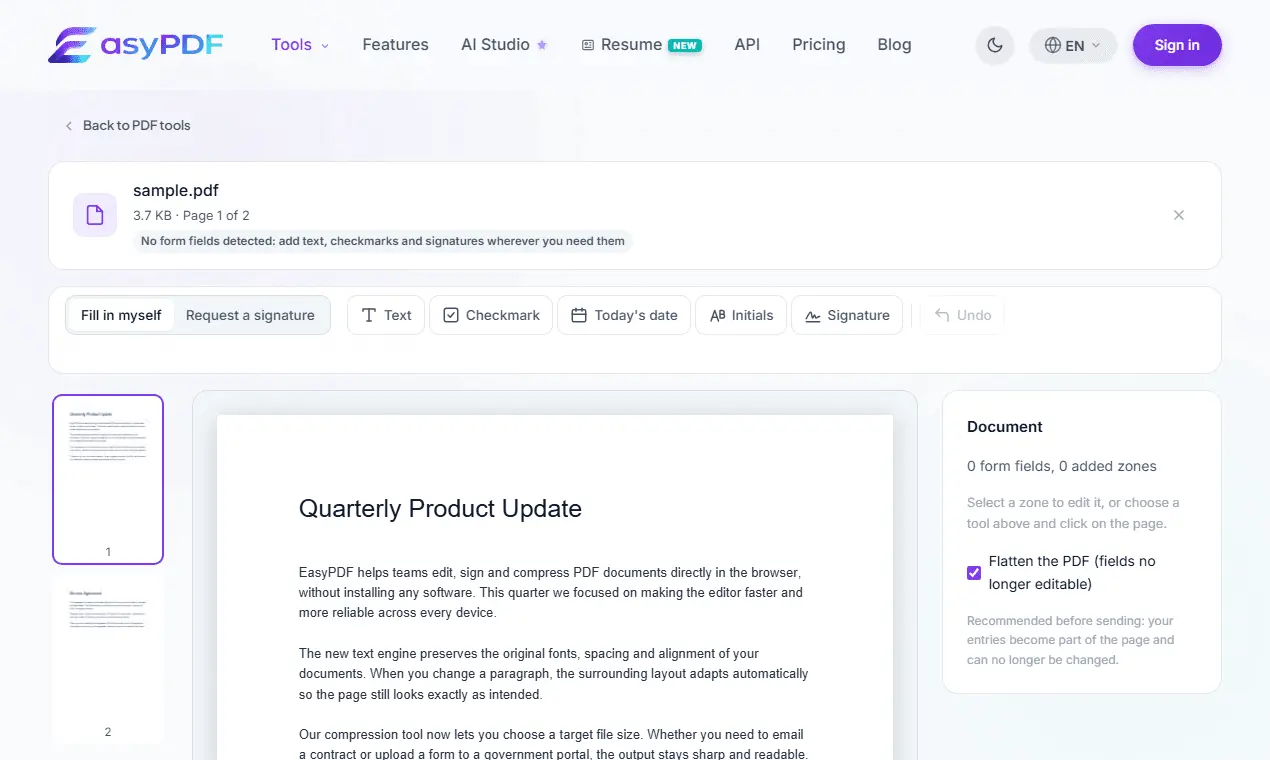Click the Document panel heading

coord(1005,426)
